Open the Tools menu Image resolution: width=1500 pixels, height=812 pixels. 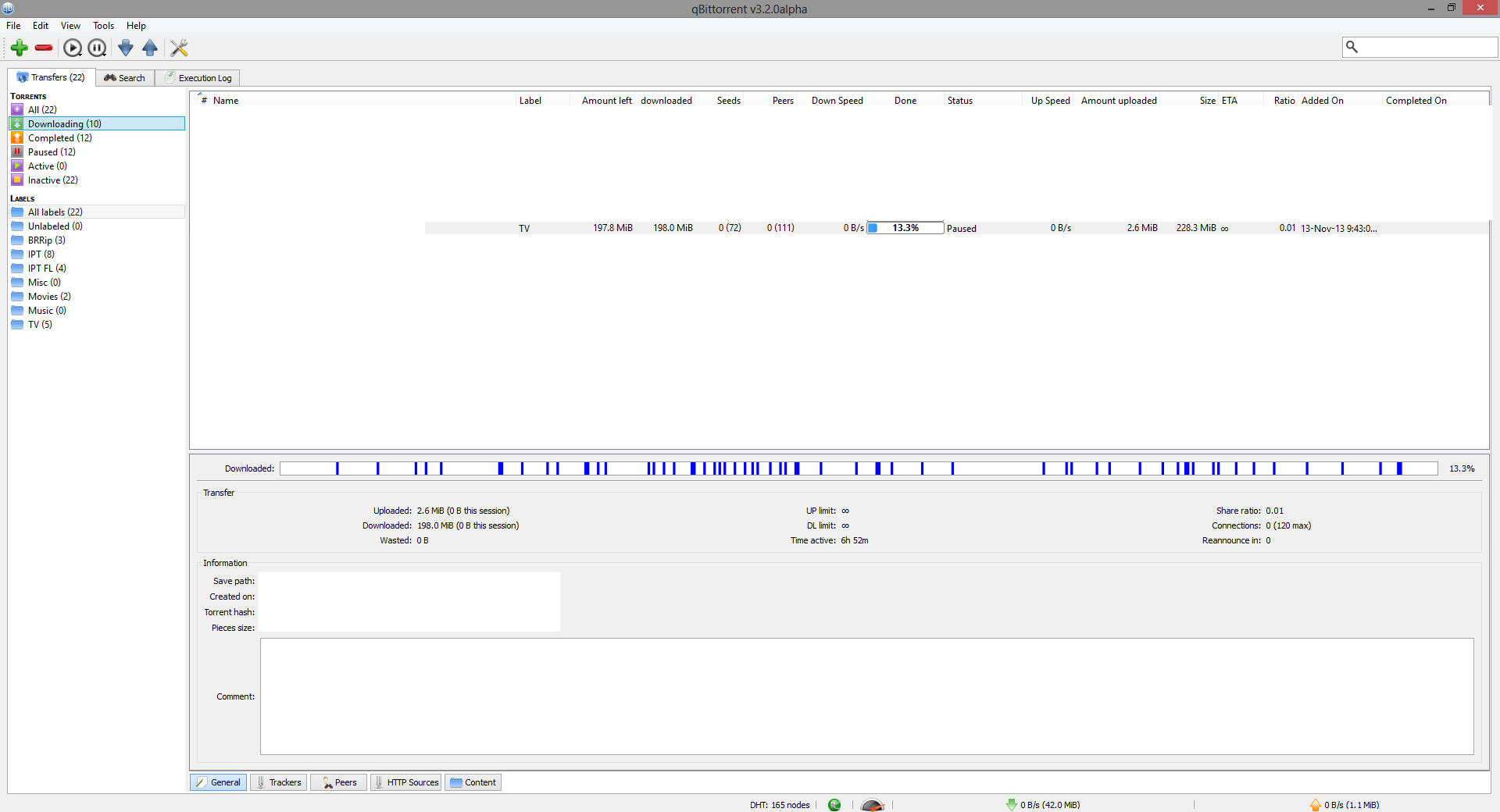104,26
